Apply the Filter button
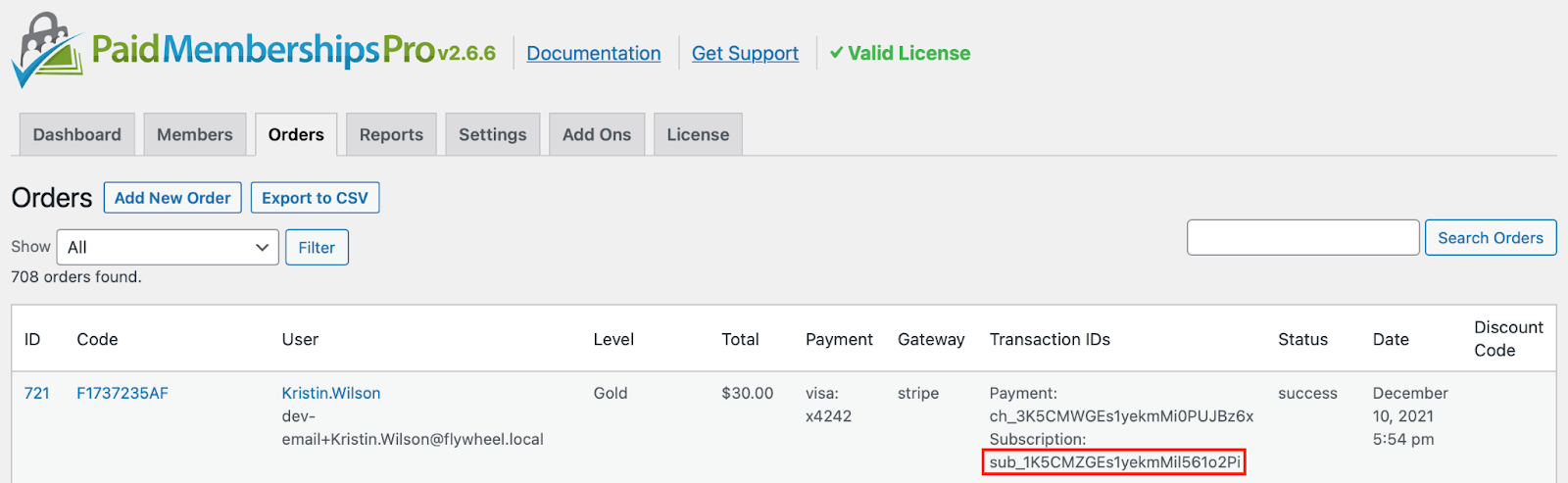This screenshot has width=1568, height=483. [317, 247]
